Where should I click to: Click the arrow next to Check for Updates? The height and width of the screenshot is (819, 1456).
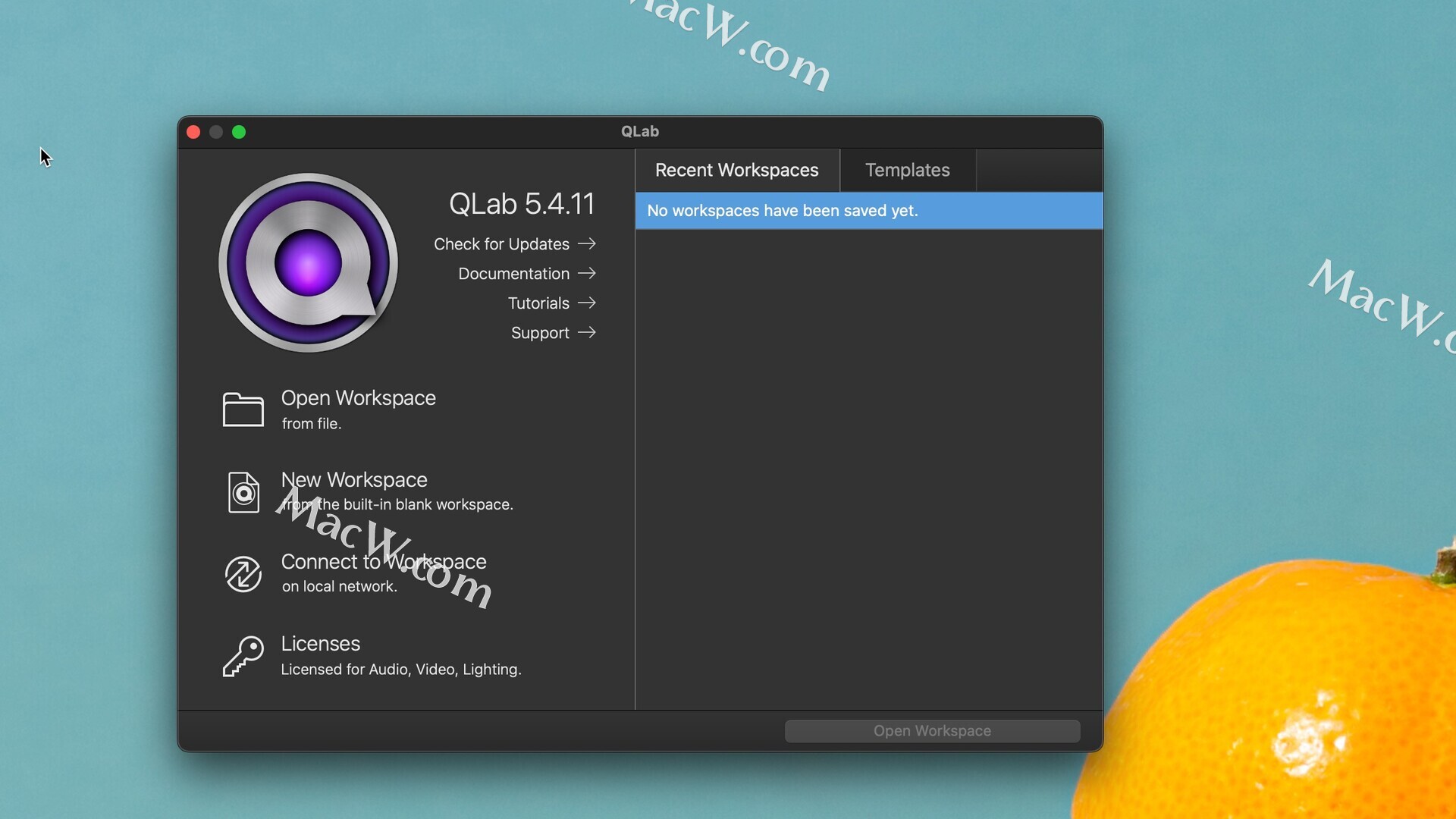[586, 243]
